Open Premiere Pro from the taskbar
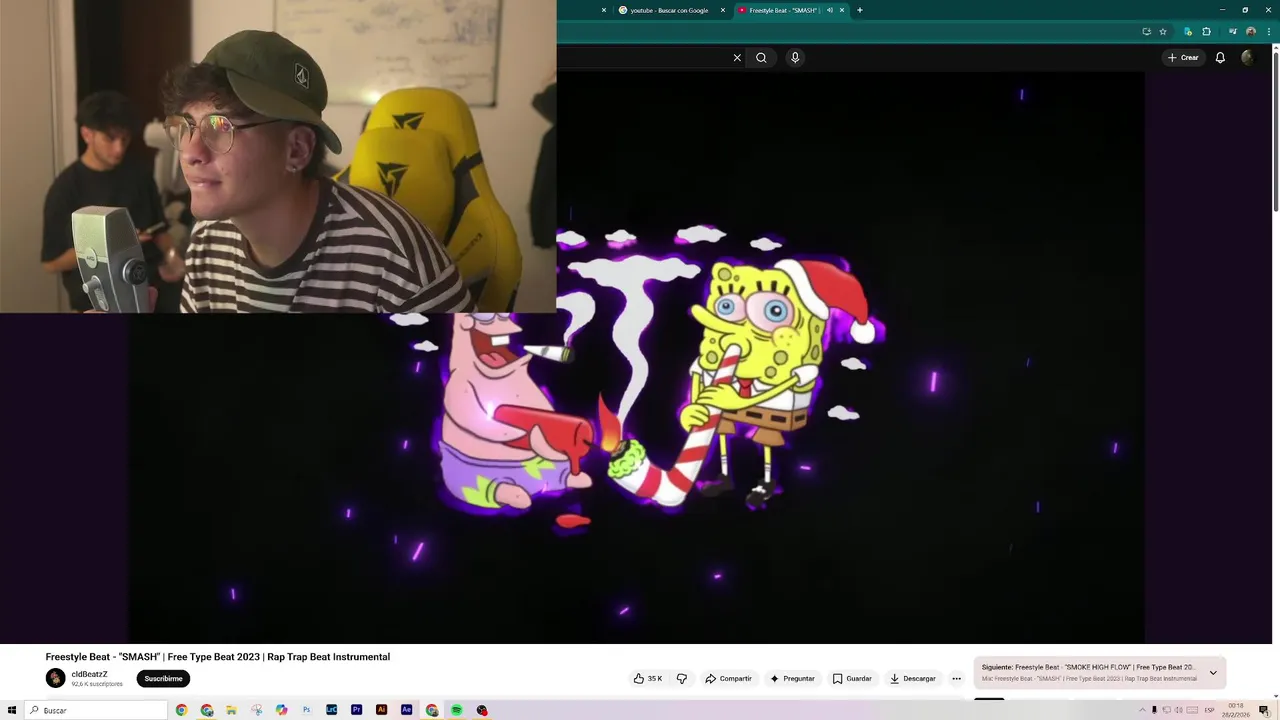 [357, 710]
